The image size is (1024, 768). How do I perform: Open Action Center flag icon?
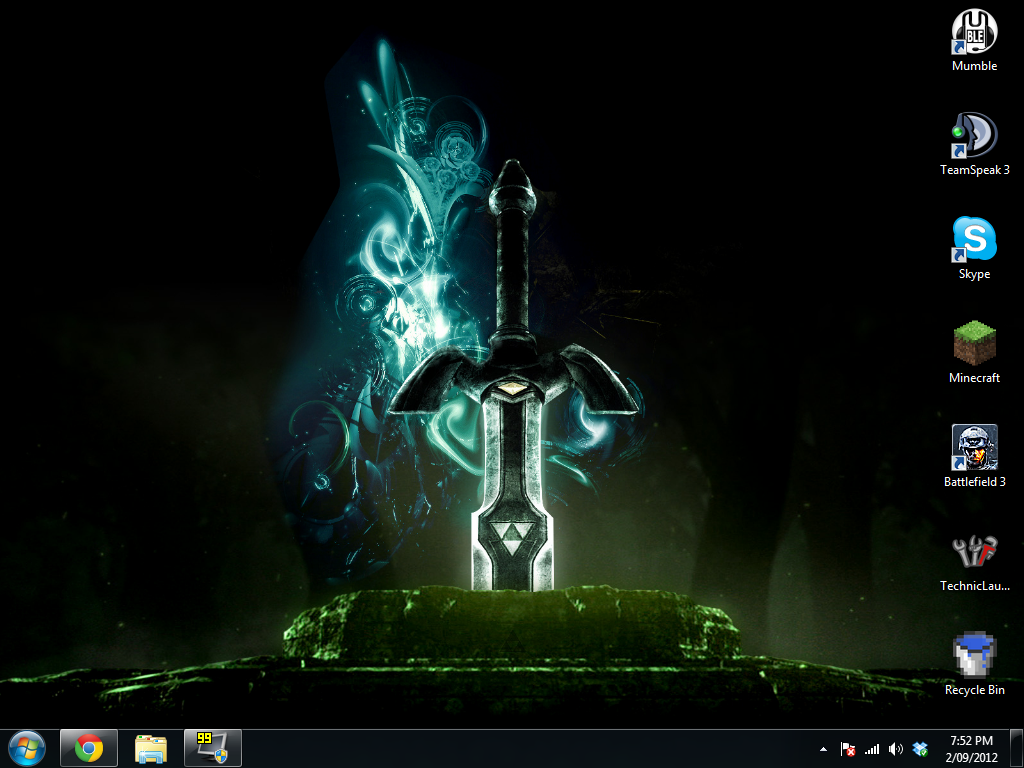(x=848, y=749)
